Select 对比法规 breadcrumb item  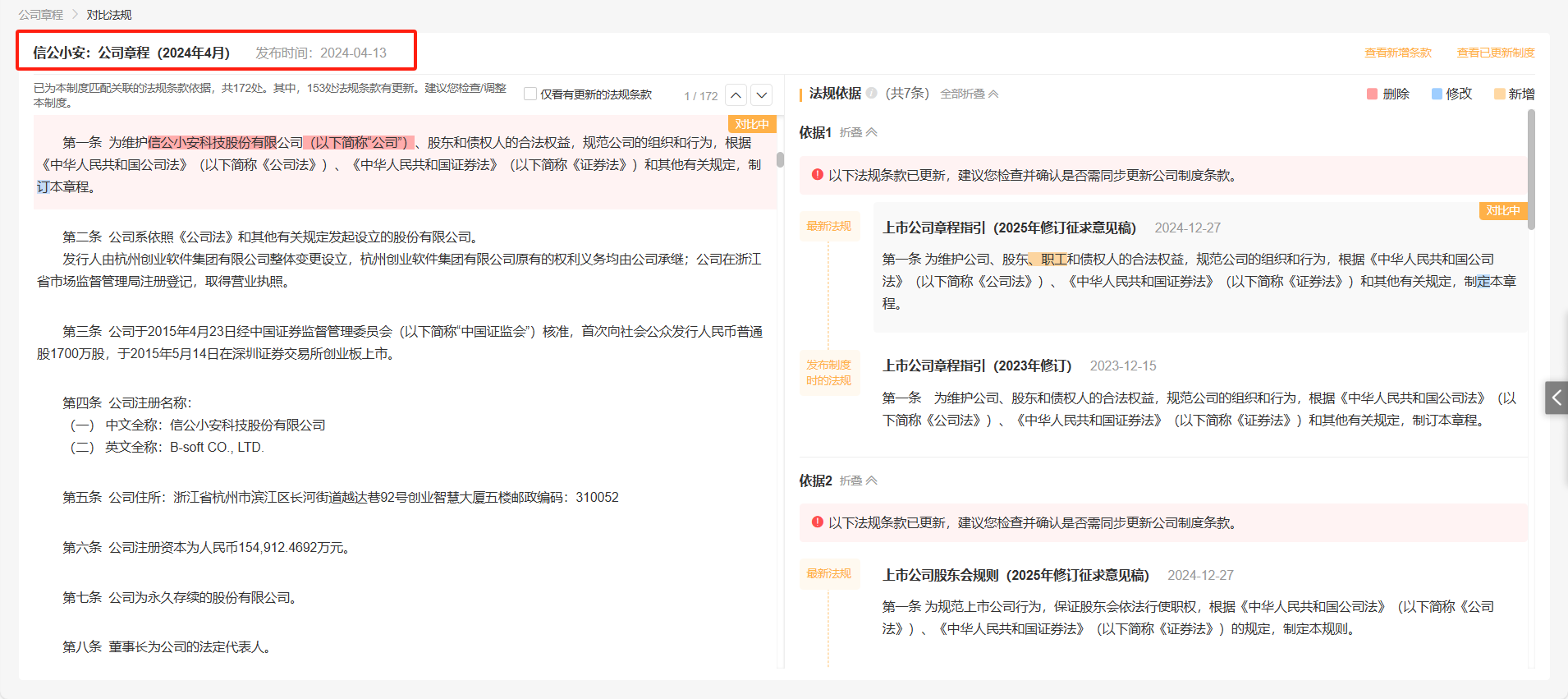click(109, 15)
